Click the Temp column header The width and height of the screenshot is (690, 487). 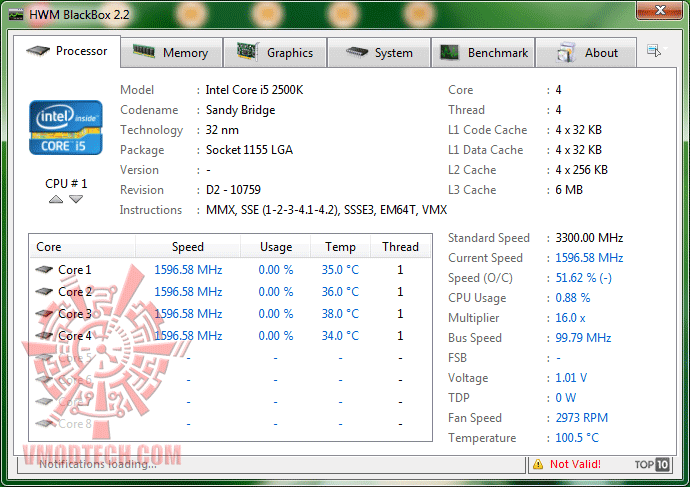click(x=340, y=247)
